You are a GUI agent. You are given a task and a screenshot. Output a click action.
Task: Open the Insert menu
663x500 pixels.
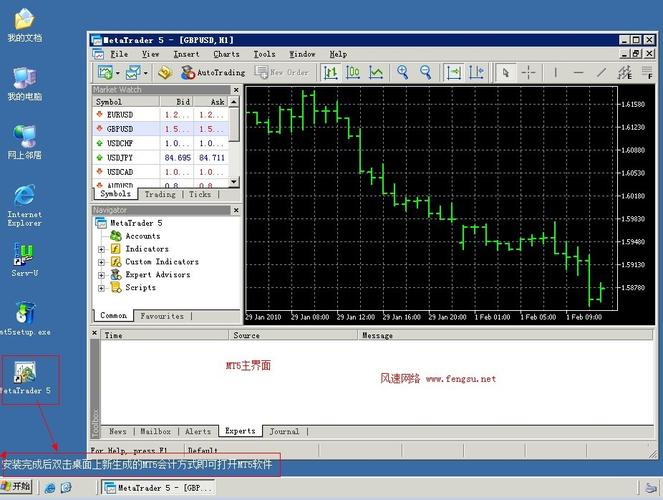tap(186, 54)
